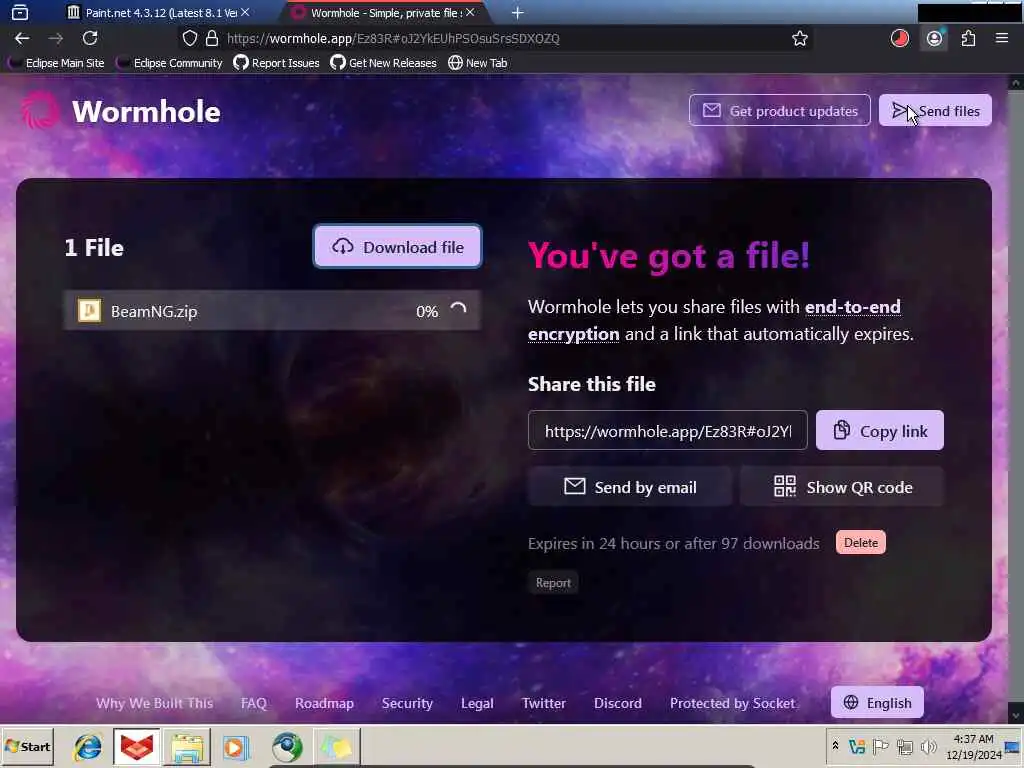1024x768 pixels.
Task: Click Send by email button
Action: pos(630,487)
